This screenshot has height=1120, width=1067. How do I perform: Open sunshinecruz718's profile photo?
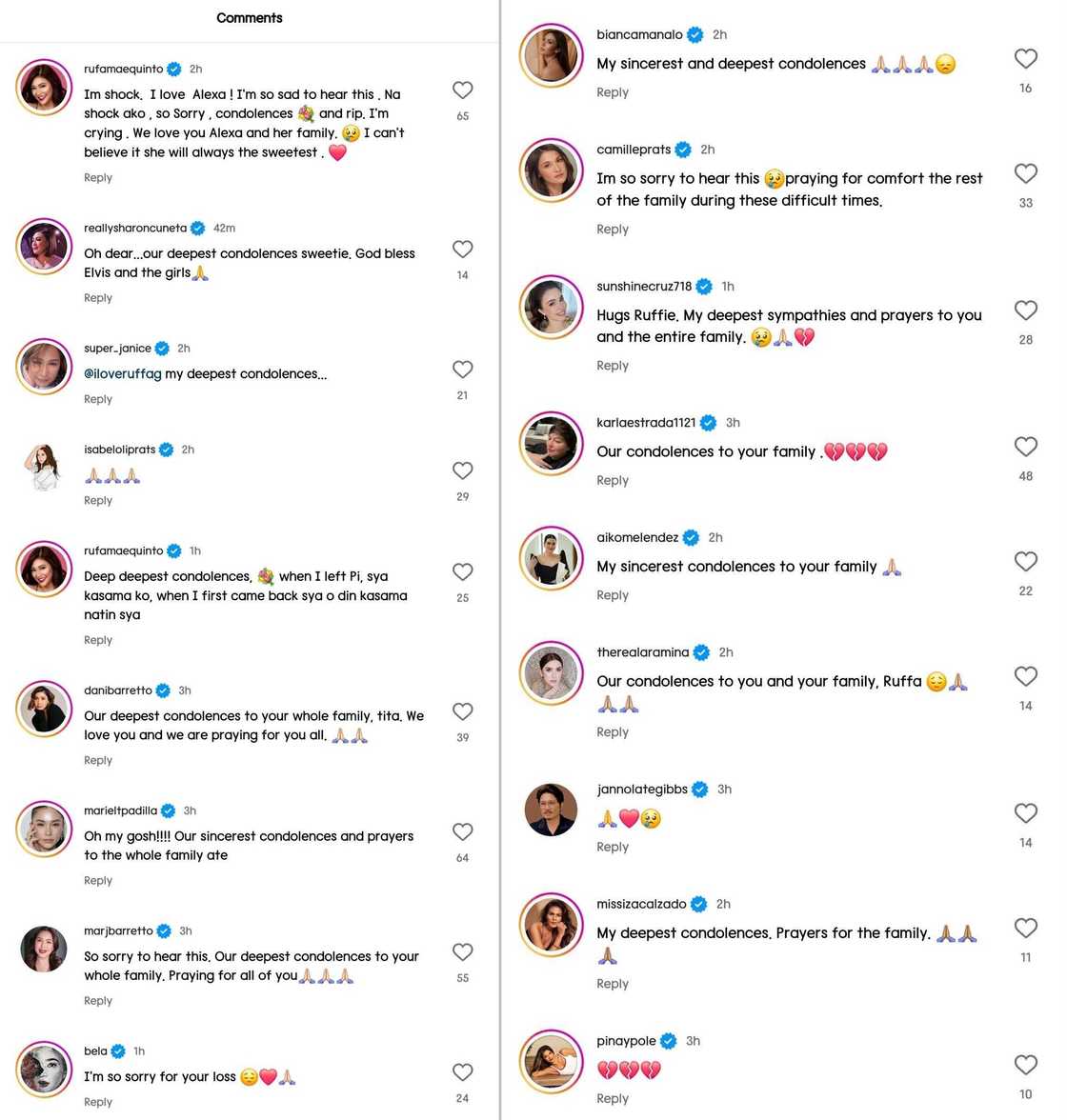tap(551, 307)
